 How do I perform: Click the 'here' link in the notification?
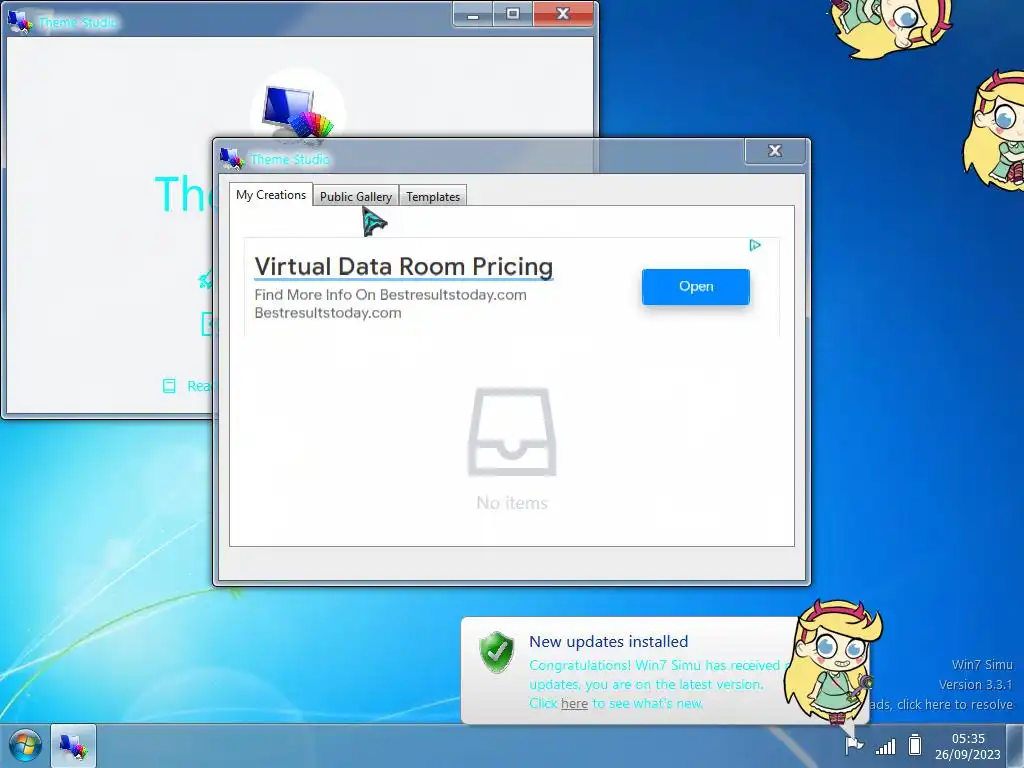574,703
